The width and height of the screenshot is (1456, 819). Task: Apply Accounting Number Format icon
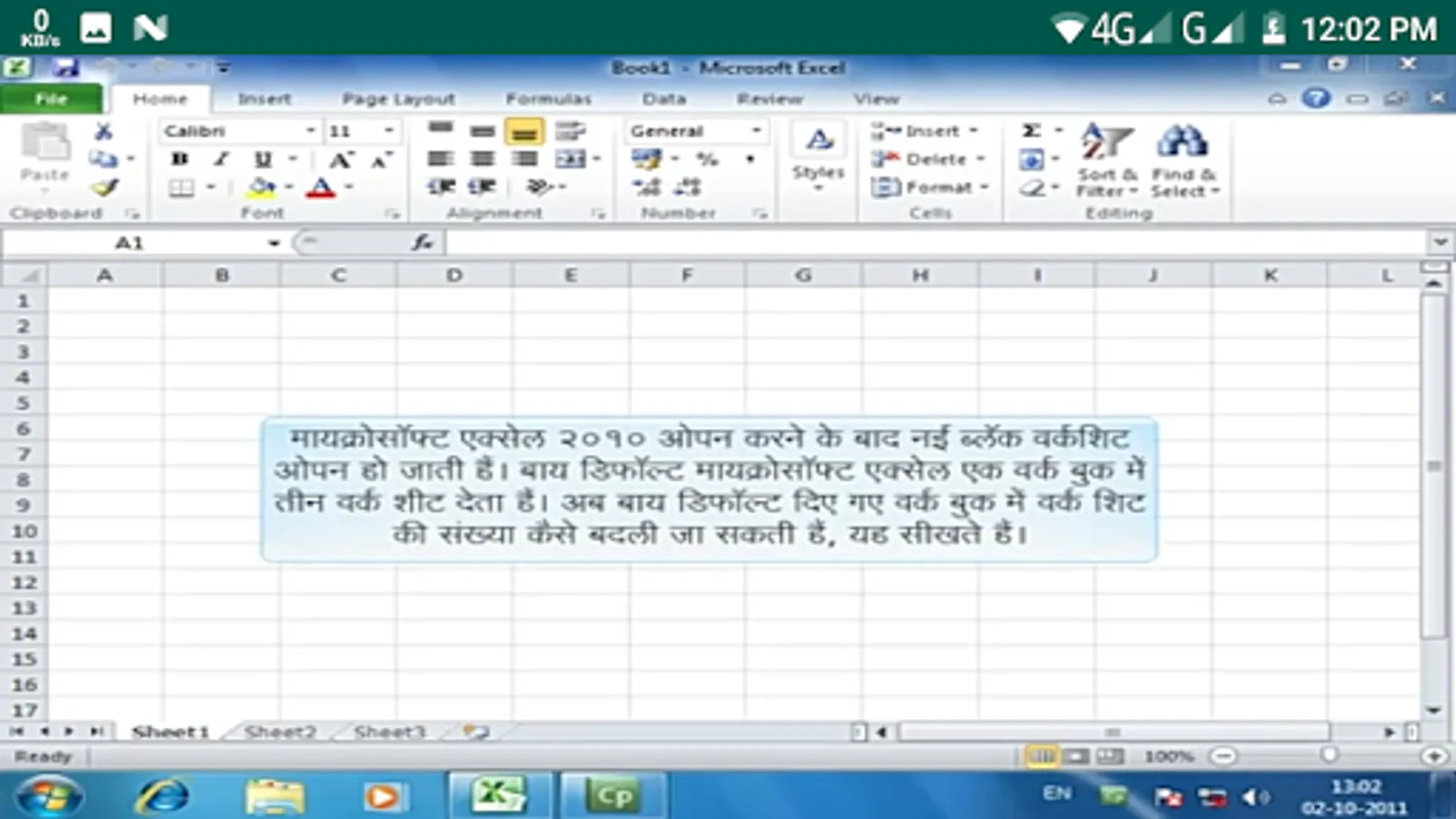pos(647,159)
